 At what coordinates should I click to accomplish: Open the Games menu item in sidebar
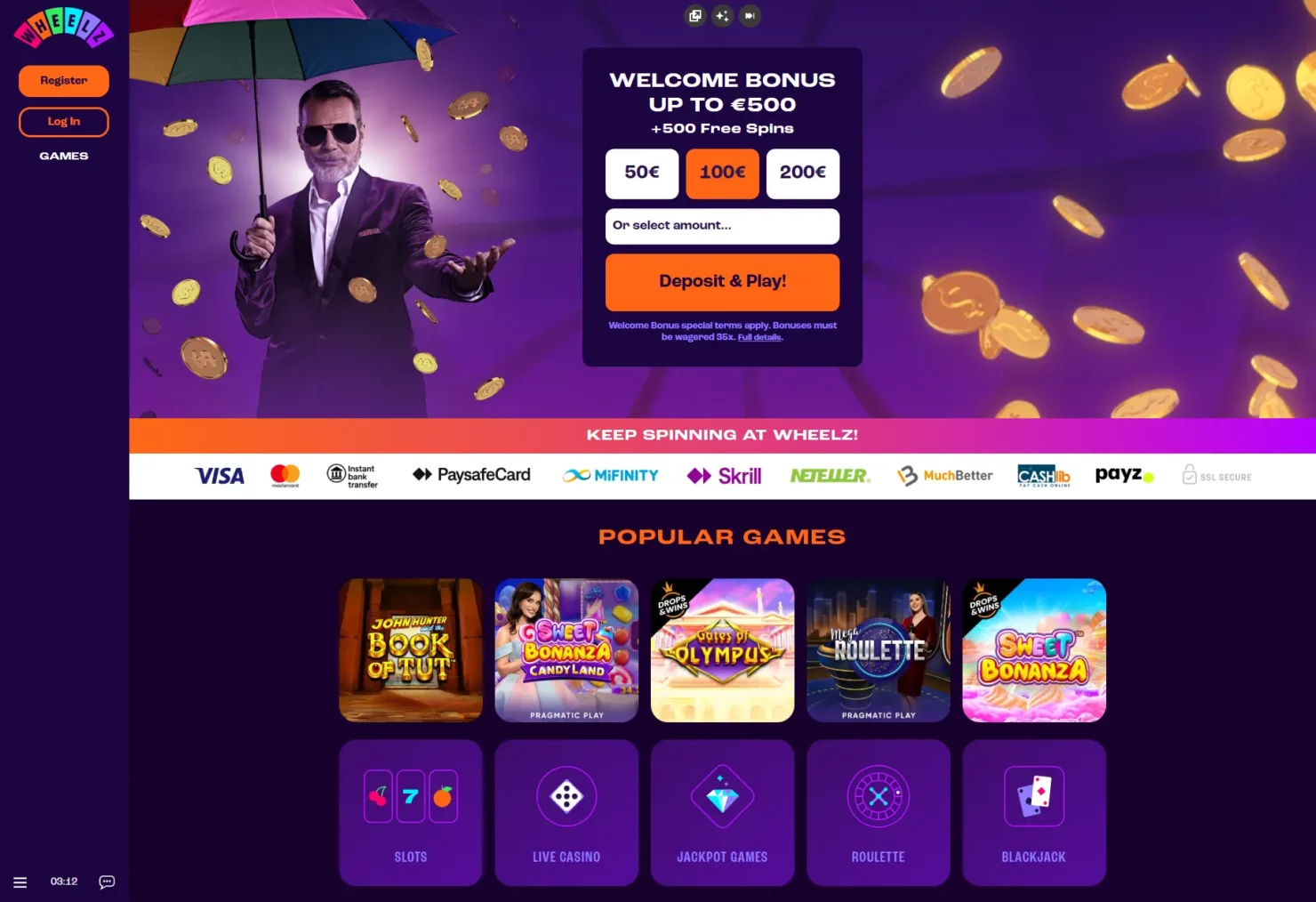click(64, 156)
